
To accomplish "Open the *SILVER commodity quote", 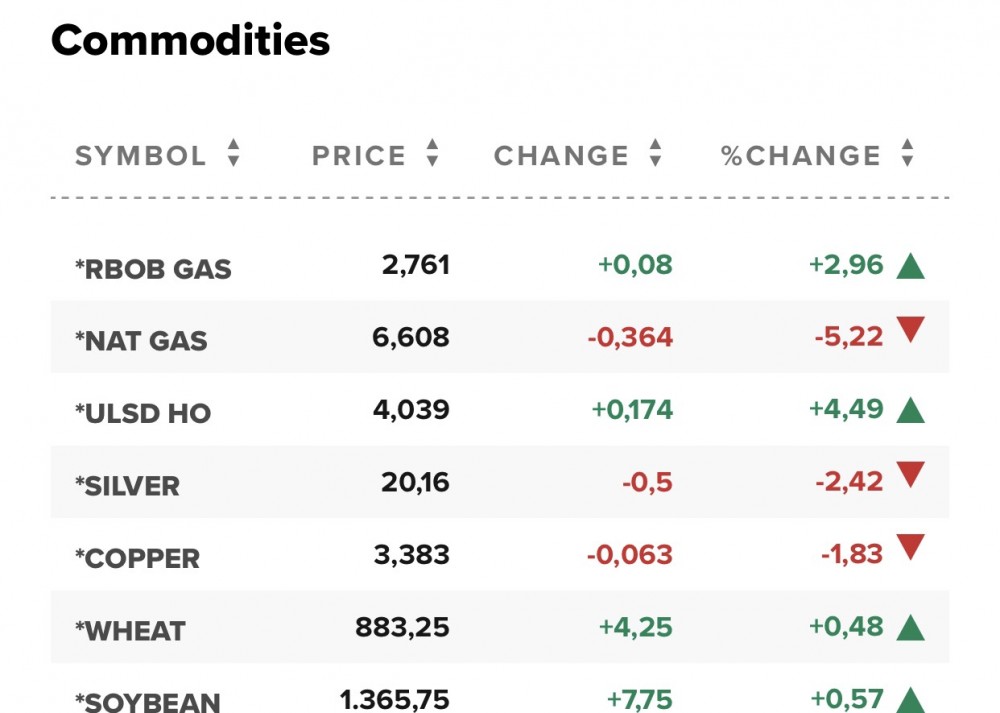I will pyautogui.click(x=127, y=486).
